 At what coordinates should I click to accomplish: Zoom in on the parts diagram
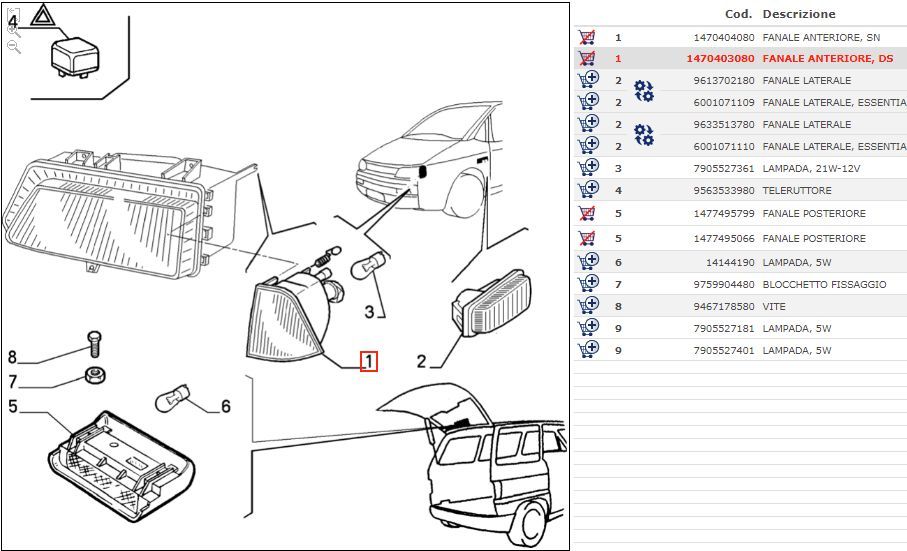pyautogui.click(x=14, y=31)
